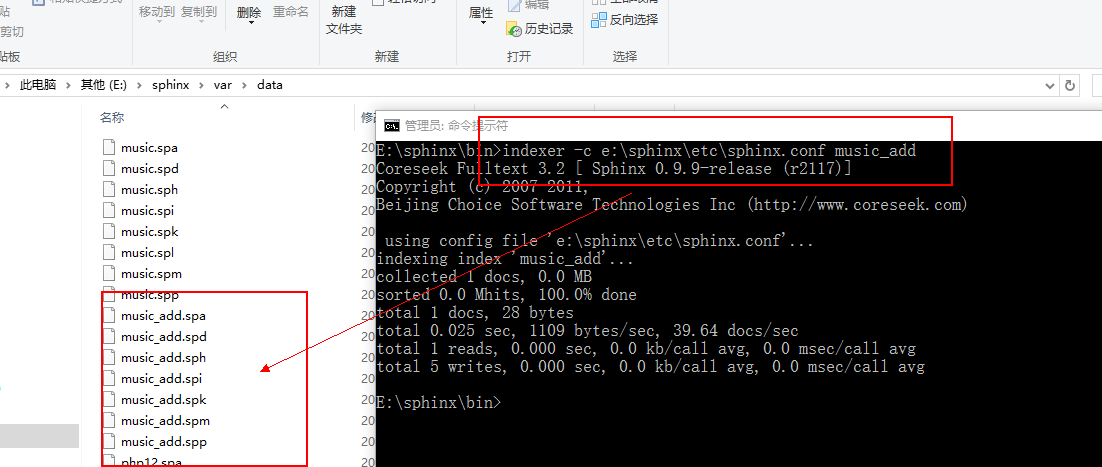Go to 此电脑 in the address breadcrumb
The image size is (1102, 467).
click(x=38, y=85)
